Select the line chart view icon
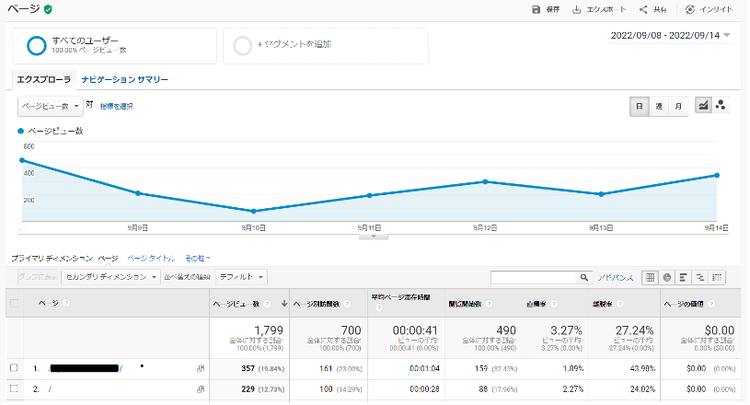Screen dimensions: 750x405 [703, 105]
